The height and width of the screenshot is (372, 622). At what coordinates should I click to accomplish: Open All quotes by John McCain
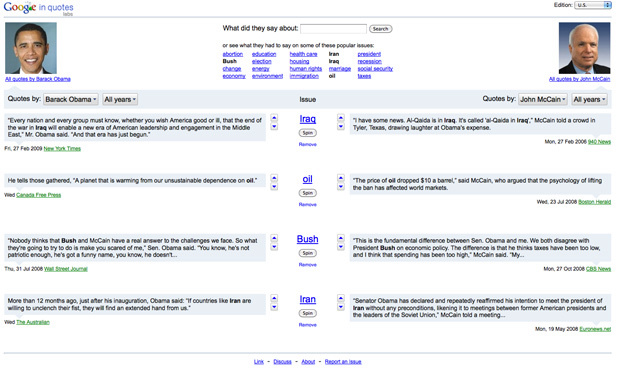click(579, 79)
